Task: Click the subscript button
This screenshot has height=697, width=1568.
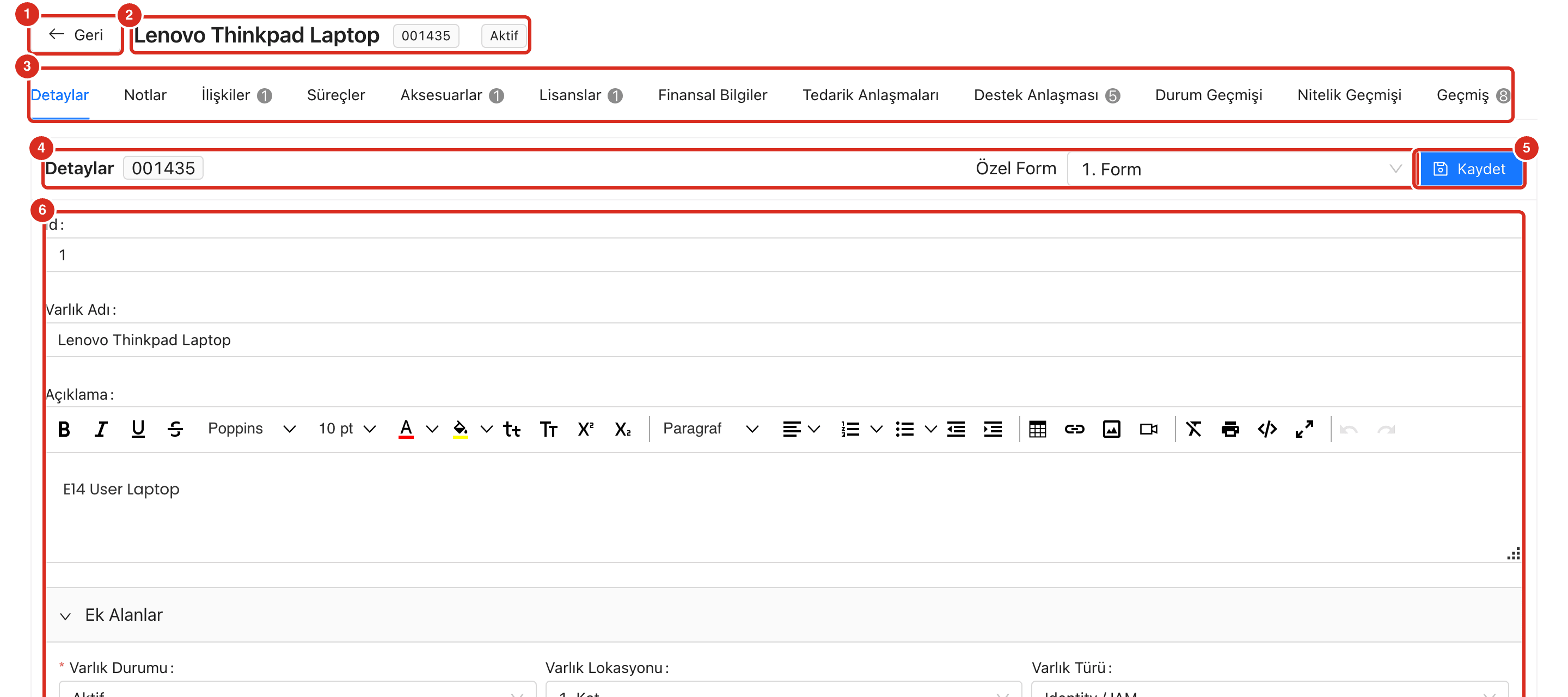Action: [623, 429]
